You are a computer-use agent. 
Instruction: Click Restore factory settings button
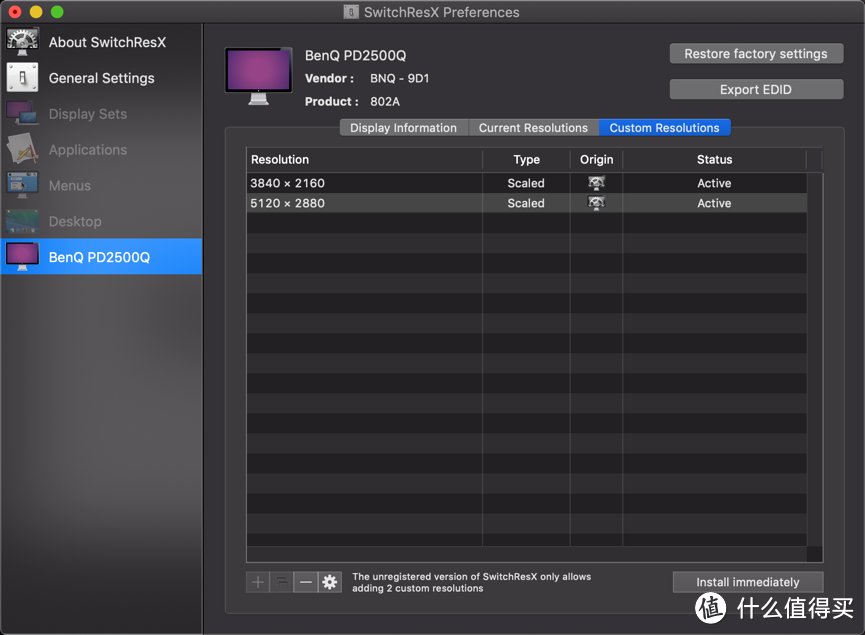point(756,54)
